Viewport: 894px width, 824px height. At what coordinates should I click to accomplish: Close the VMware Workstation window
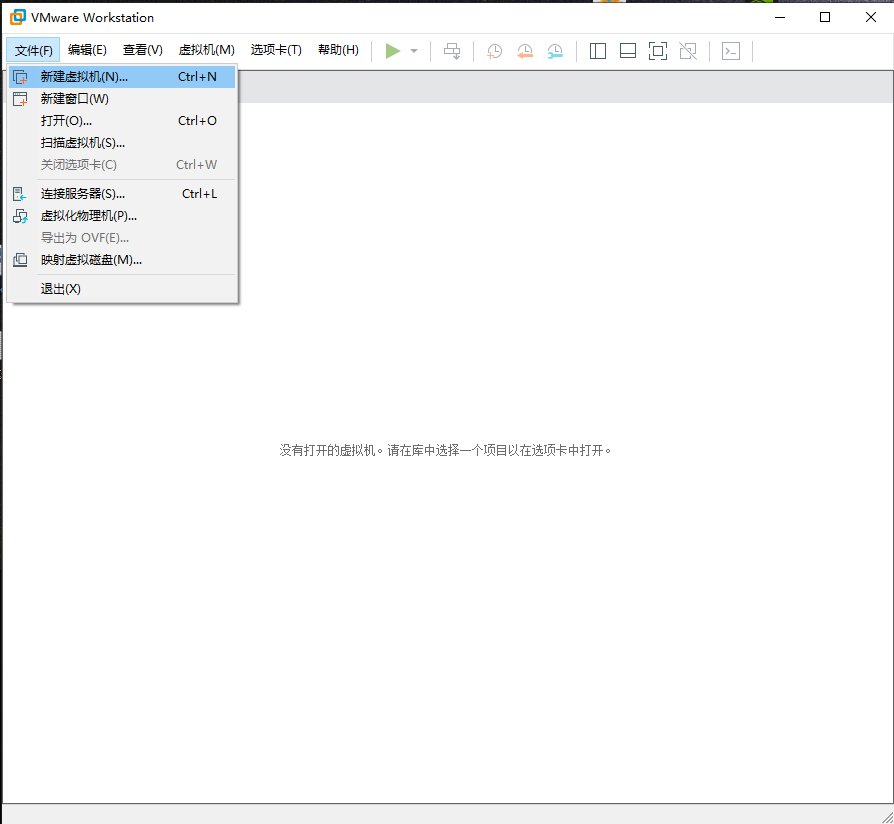(x=871, y=17)
